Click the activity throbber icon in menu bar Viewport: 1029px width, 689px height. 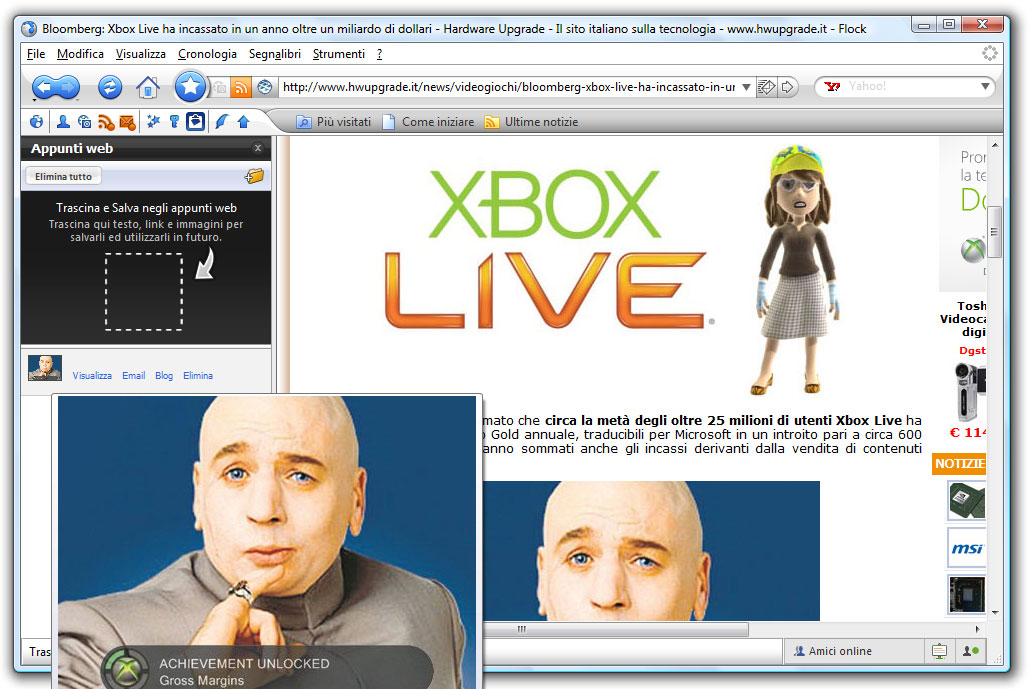tap(990, 53)
